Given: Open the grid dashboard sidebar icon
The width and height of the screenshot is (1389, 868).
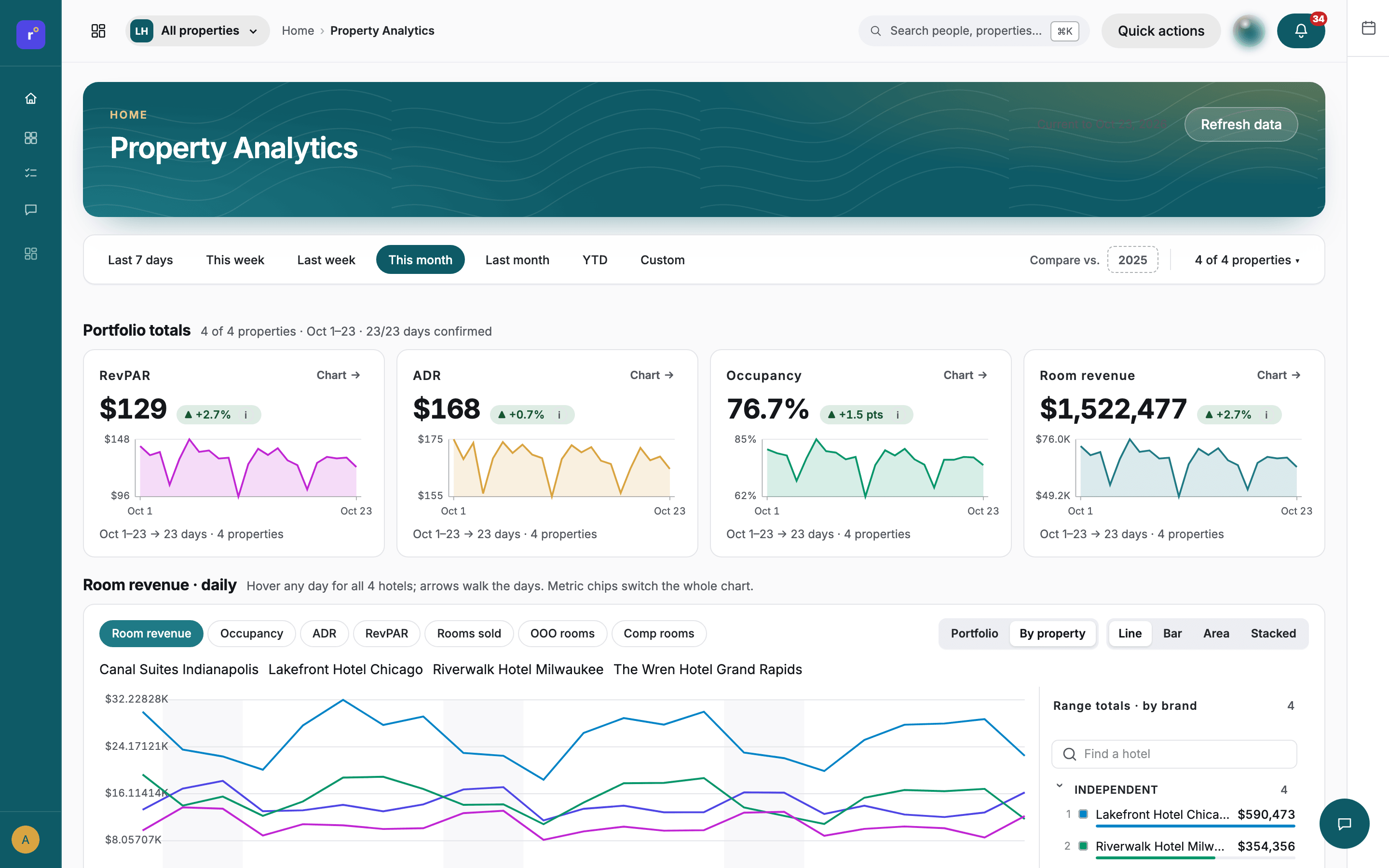Looking at the screenshot, I should tap(31, 138).
